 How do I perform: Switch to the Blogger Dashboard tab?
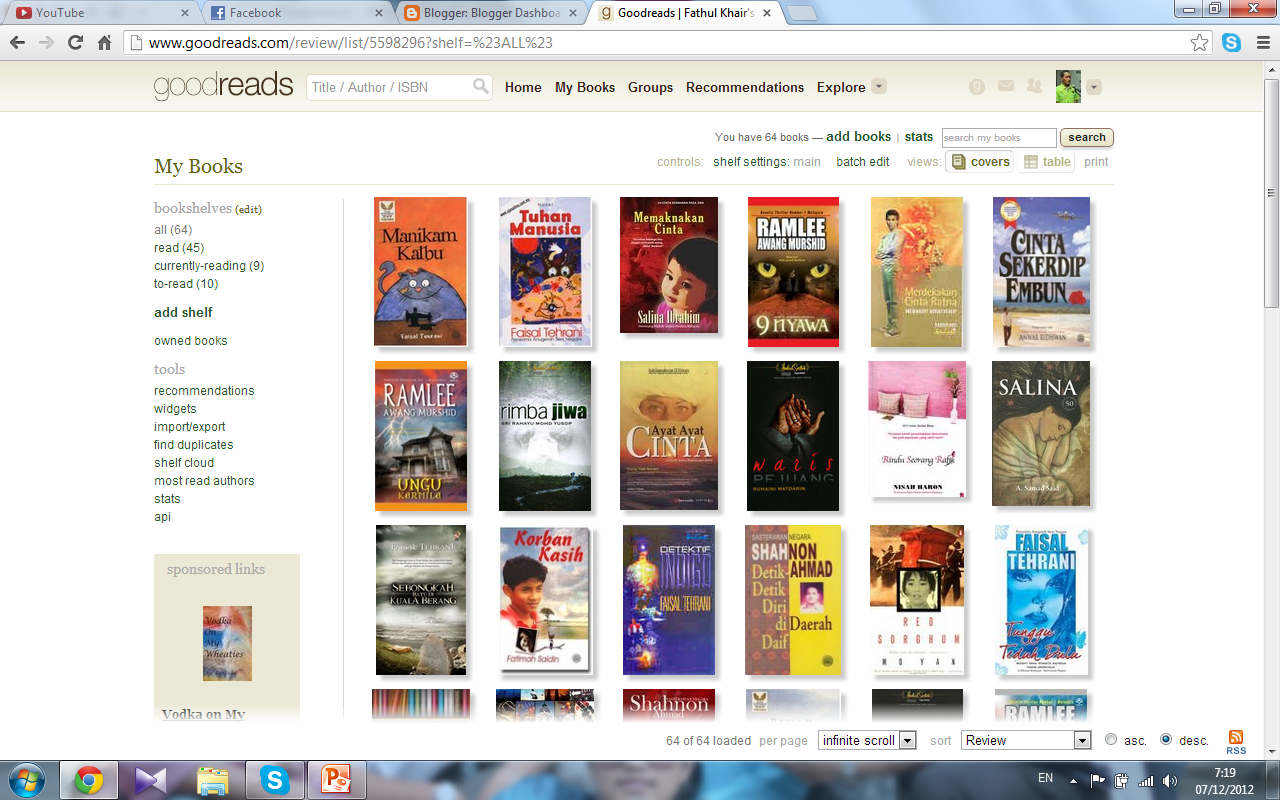(x=490, y=13)
